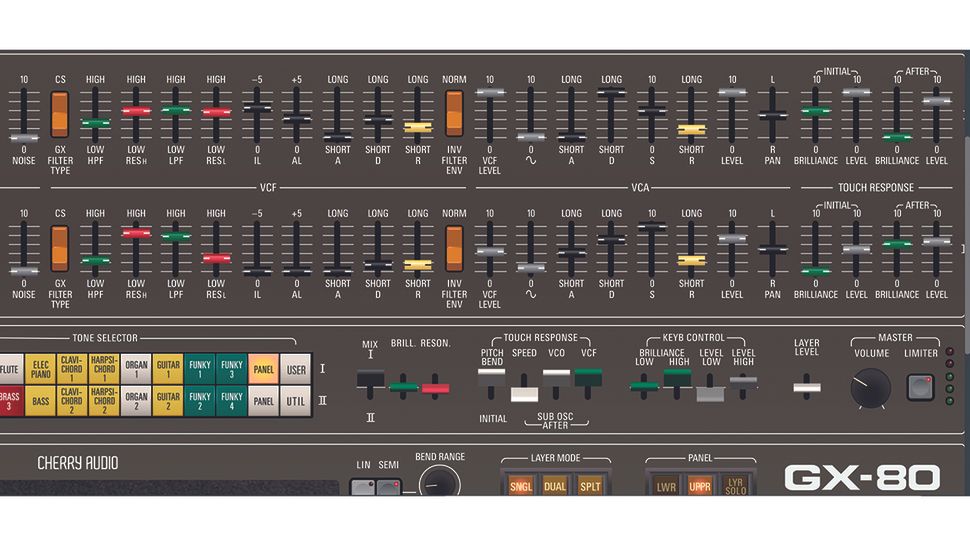Click the green VCF touch response slider
The image size is (970, 546).
coord(588,377)
